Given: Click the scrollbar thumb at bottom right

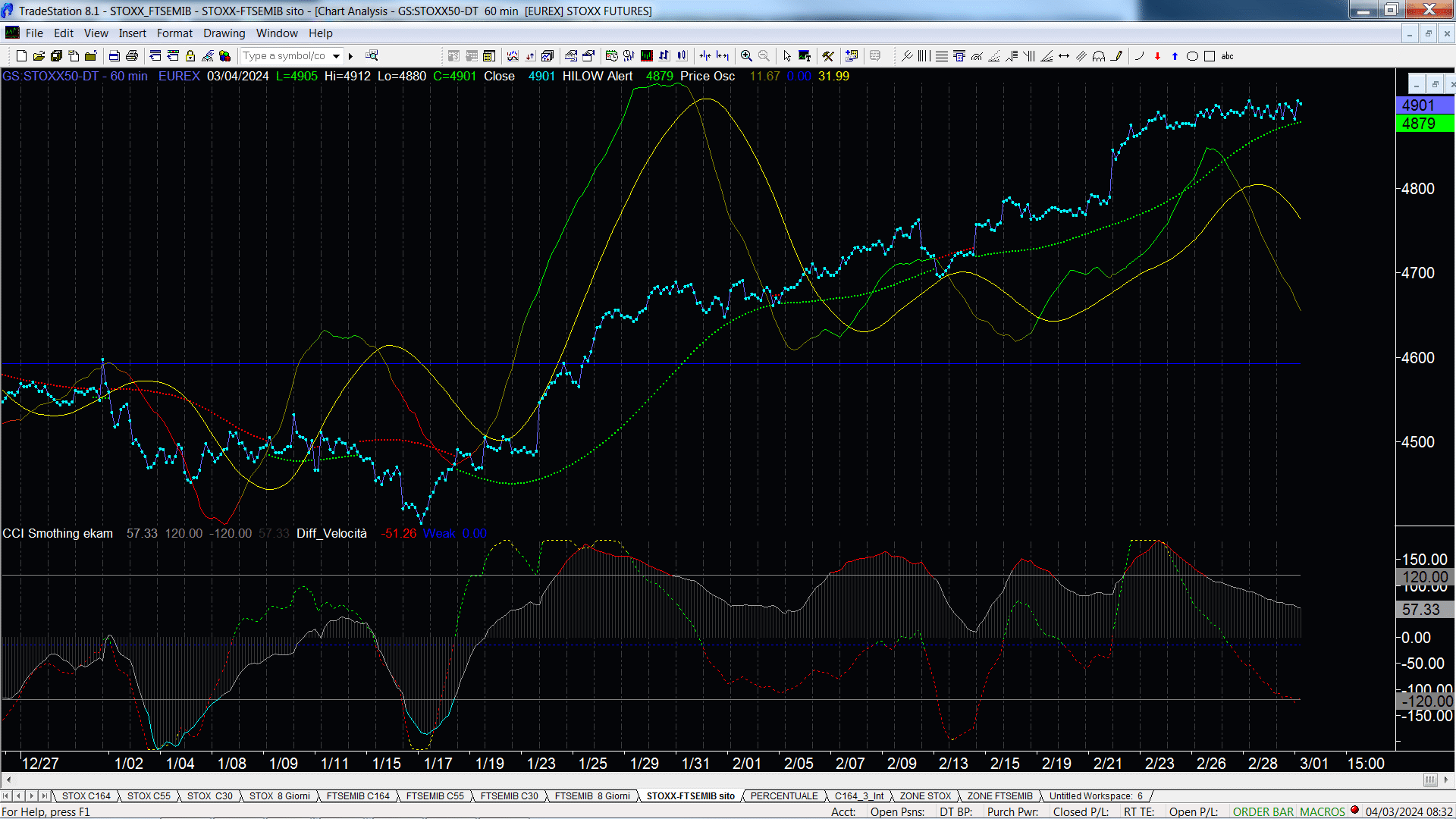Looking at the screenshot, I should click(1430, 780).
